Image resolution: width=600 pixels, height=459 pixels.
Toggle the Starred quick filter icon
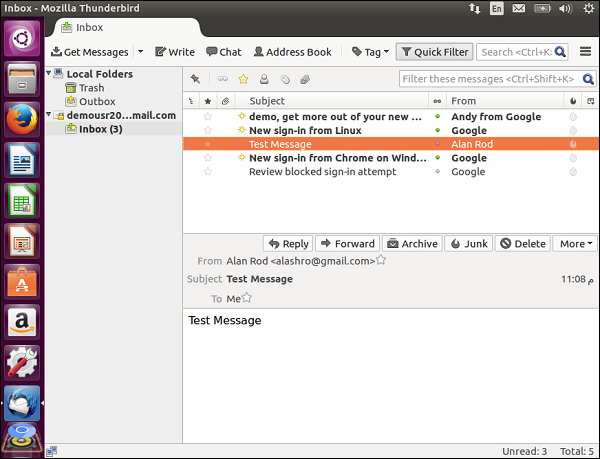click(x=243, y=79)
